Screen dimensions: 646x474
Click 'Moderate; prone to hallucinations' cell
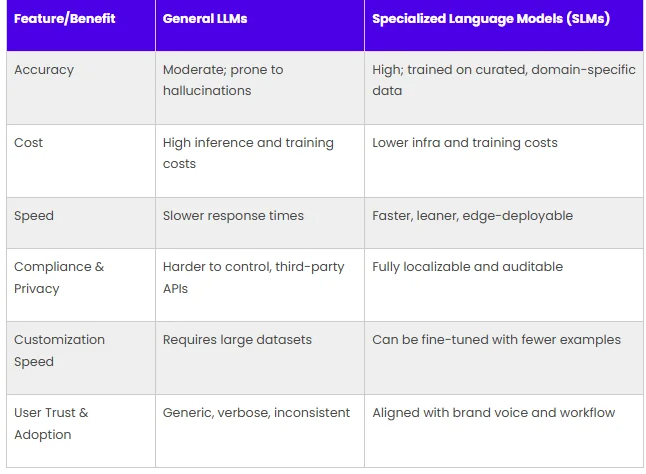tap(223, 80)
